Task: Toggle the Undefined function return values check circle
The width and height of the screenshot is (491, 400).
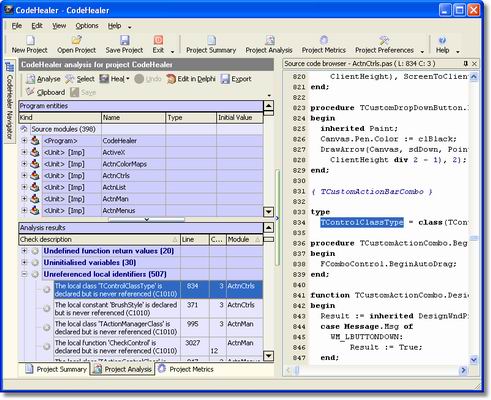Action: [35, 251]
